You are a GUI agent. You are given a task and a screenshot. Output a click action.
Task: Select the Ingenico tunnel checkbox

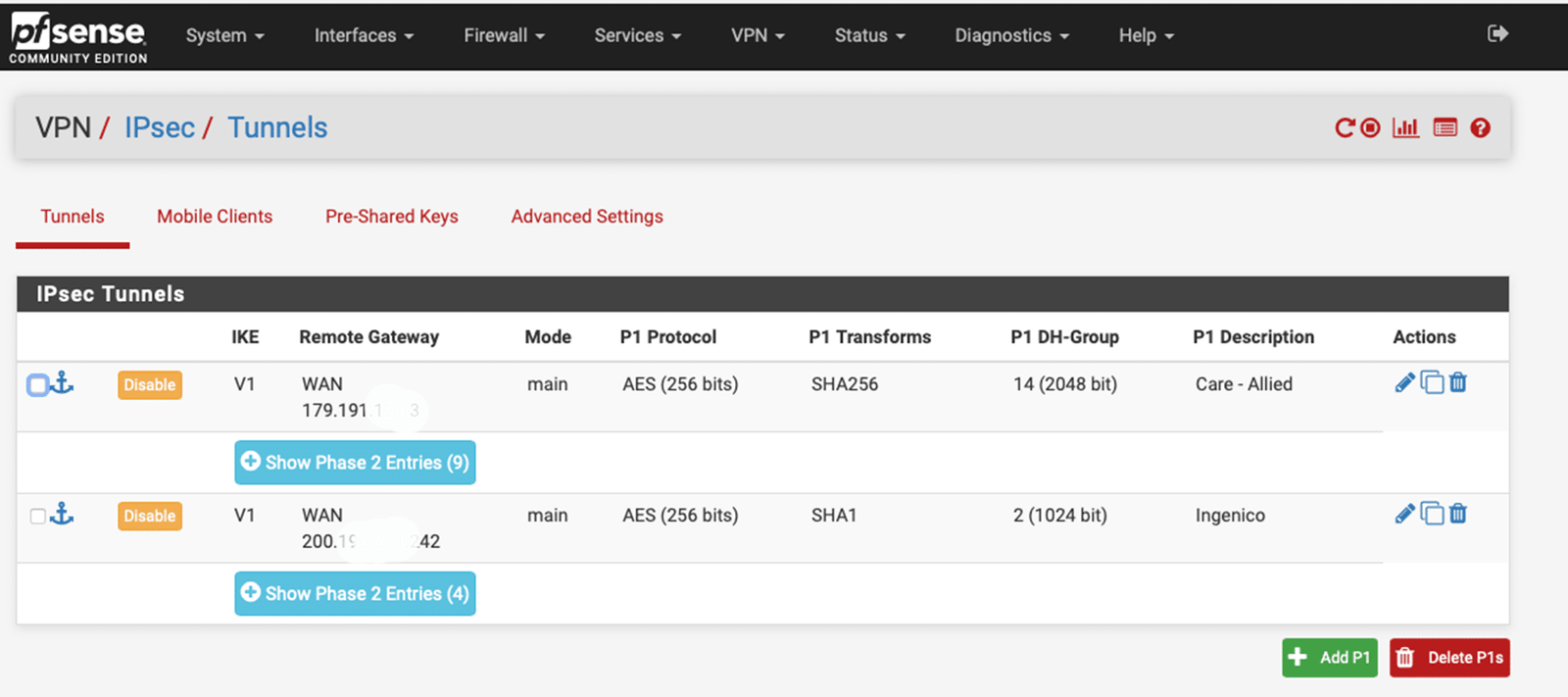point(37,516)
